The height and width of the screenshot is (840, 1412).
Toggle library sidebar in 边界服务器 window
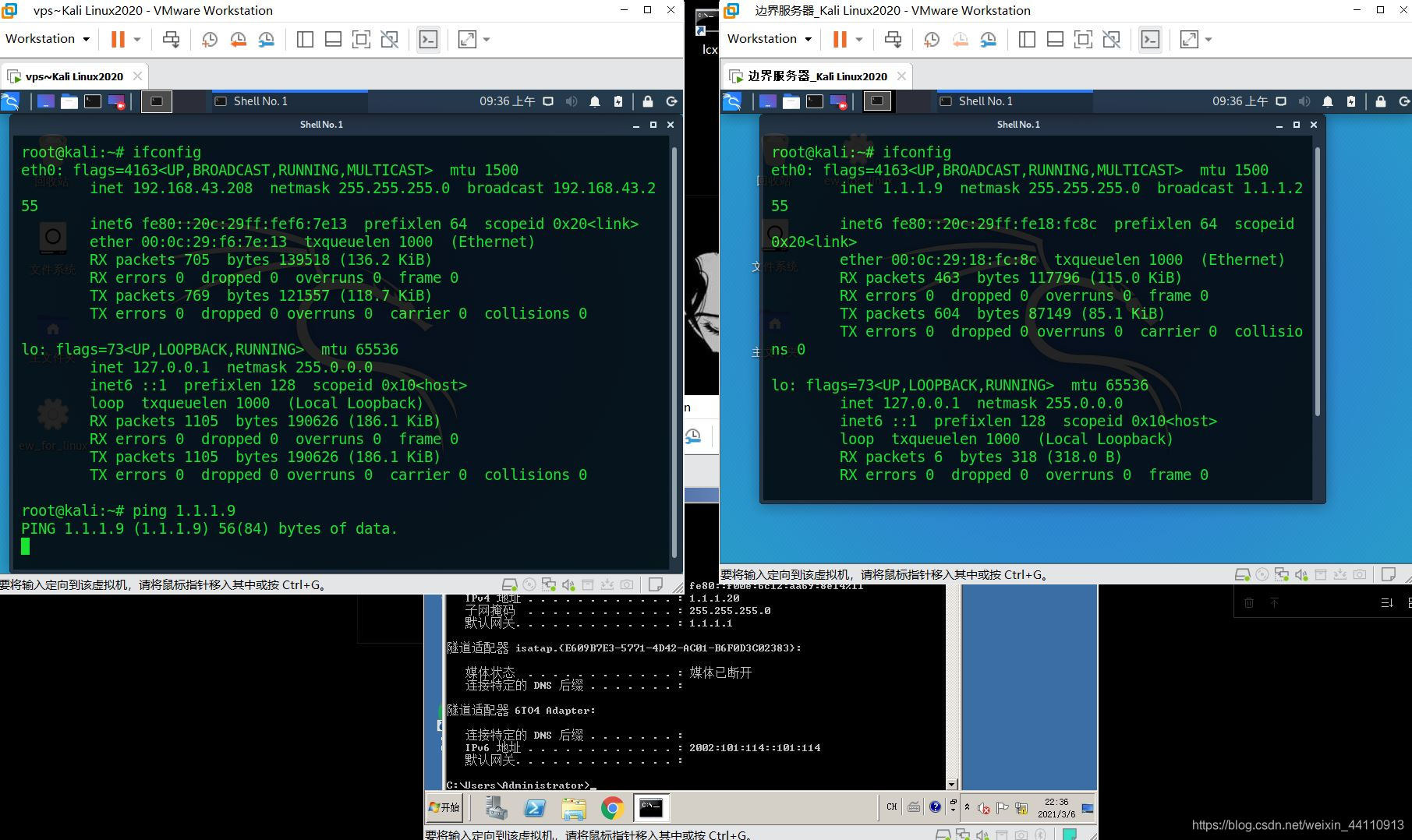(x=1027, y=39)
